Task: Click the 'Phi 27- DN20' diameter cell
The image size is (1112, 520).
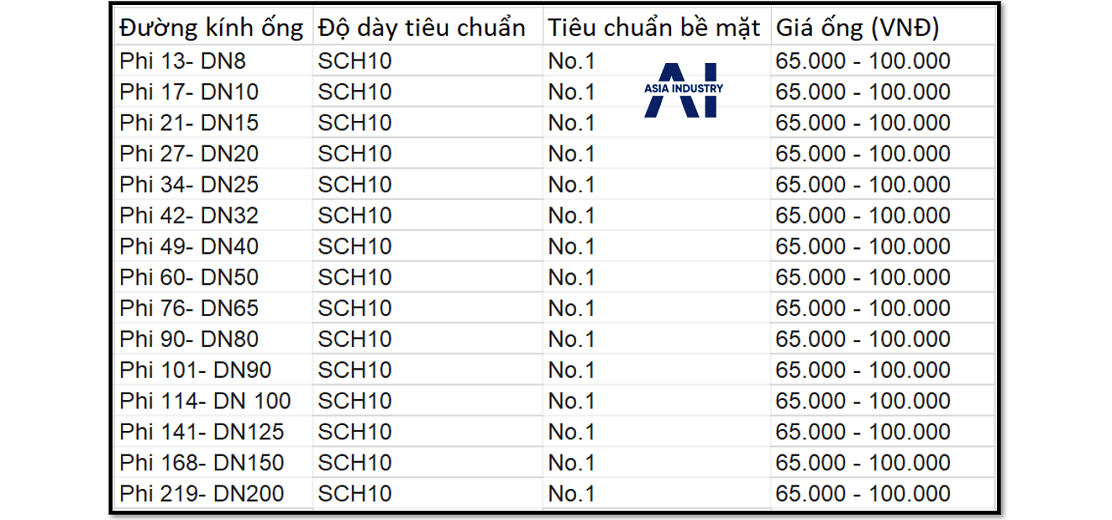Action: pos(189,154)
